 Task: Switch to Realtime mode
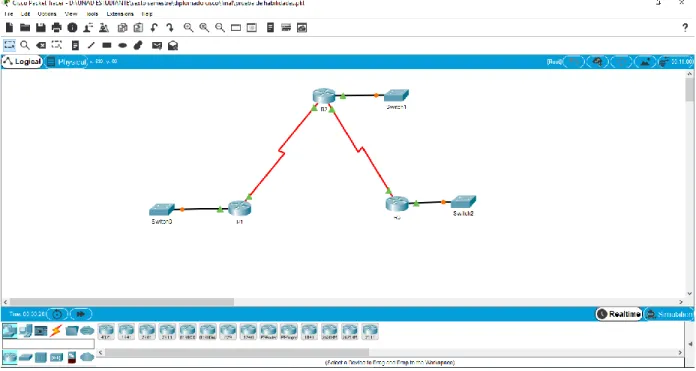(x=619, y=314)
